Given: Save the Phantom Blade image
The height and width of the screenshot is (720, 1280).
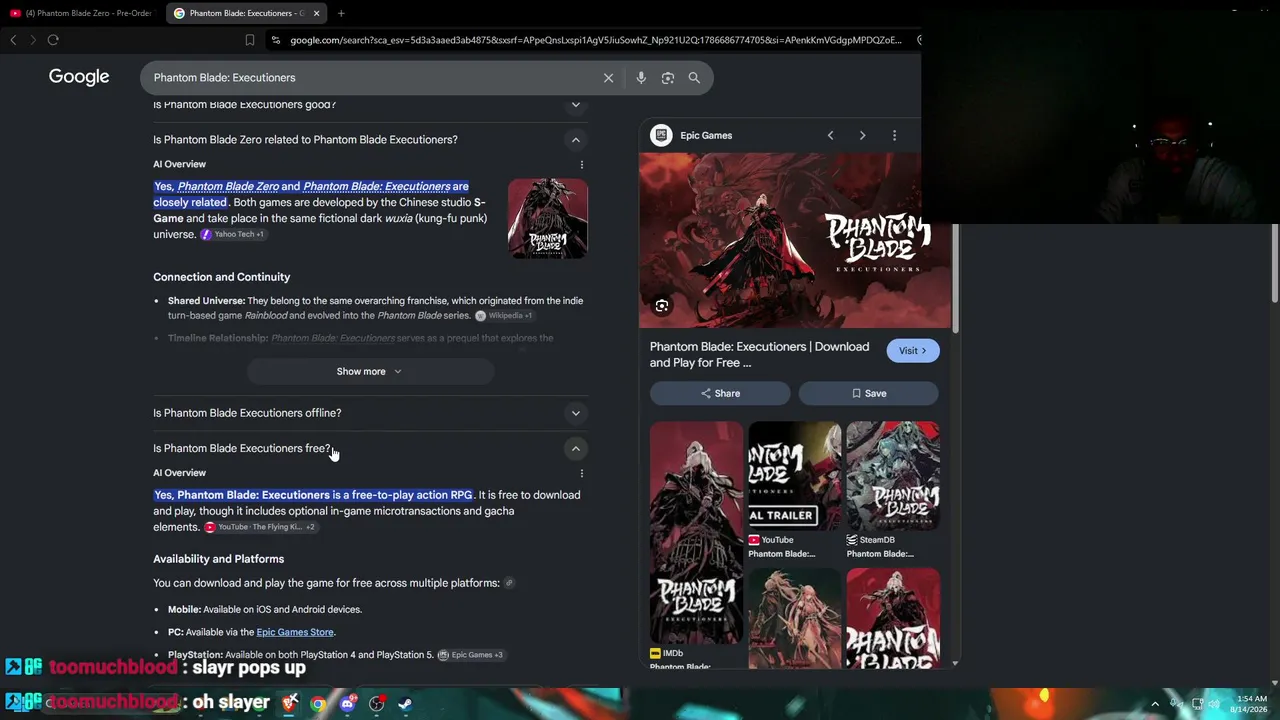Looking at the screenshot, I should (x=869, y=394).
